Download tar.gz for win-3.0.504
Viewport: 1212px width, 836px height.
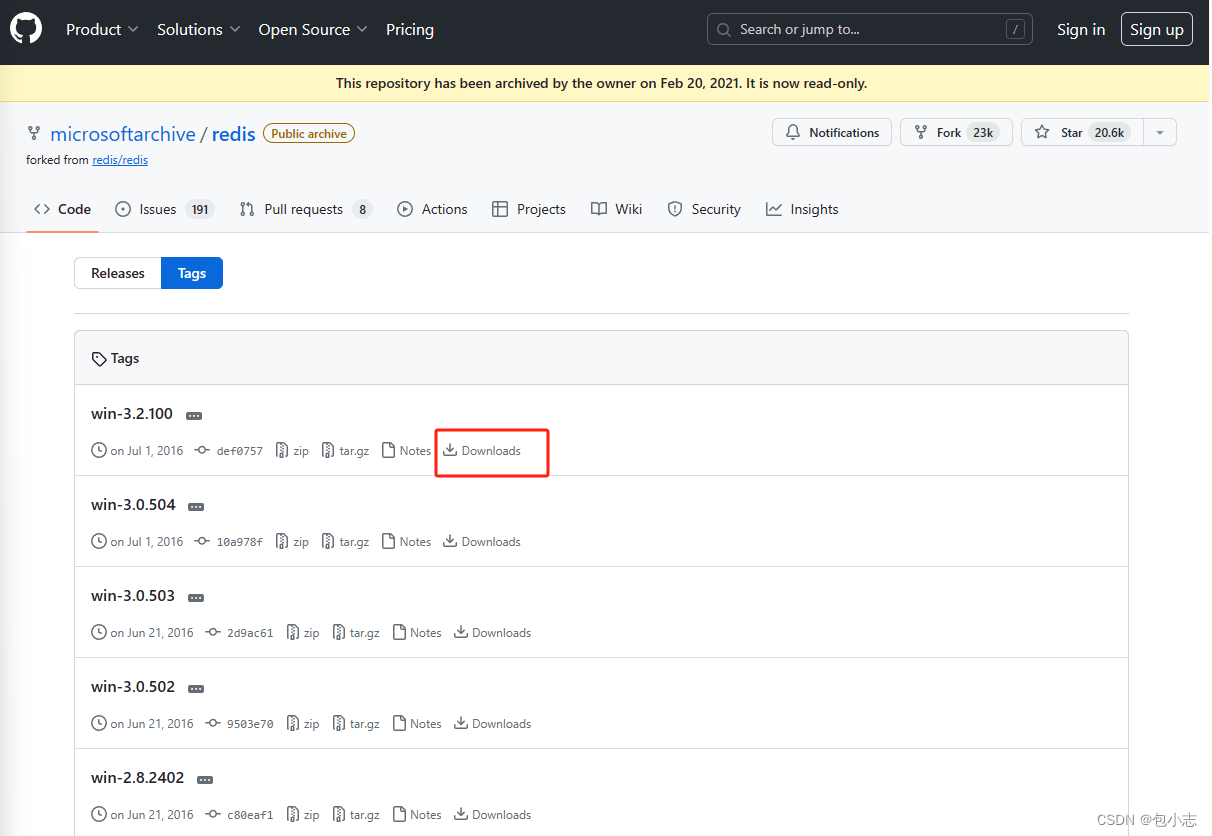tap(345, 542)
